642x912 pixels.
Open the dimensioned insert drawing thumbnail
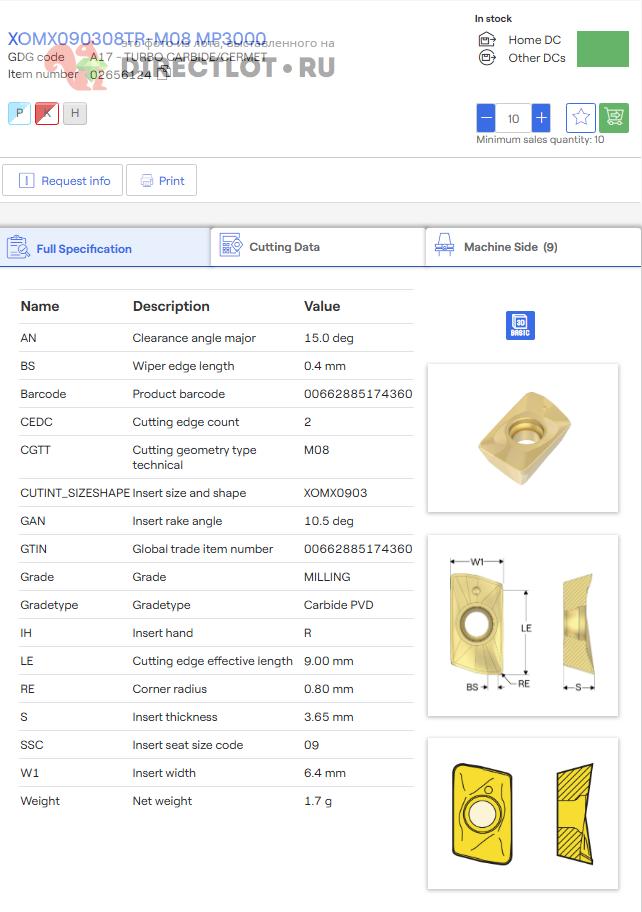click(522, 625)
